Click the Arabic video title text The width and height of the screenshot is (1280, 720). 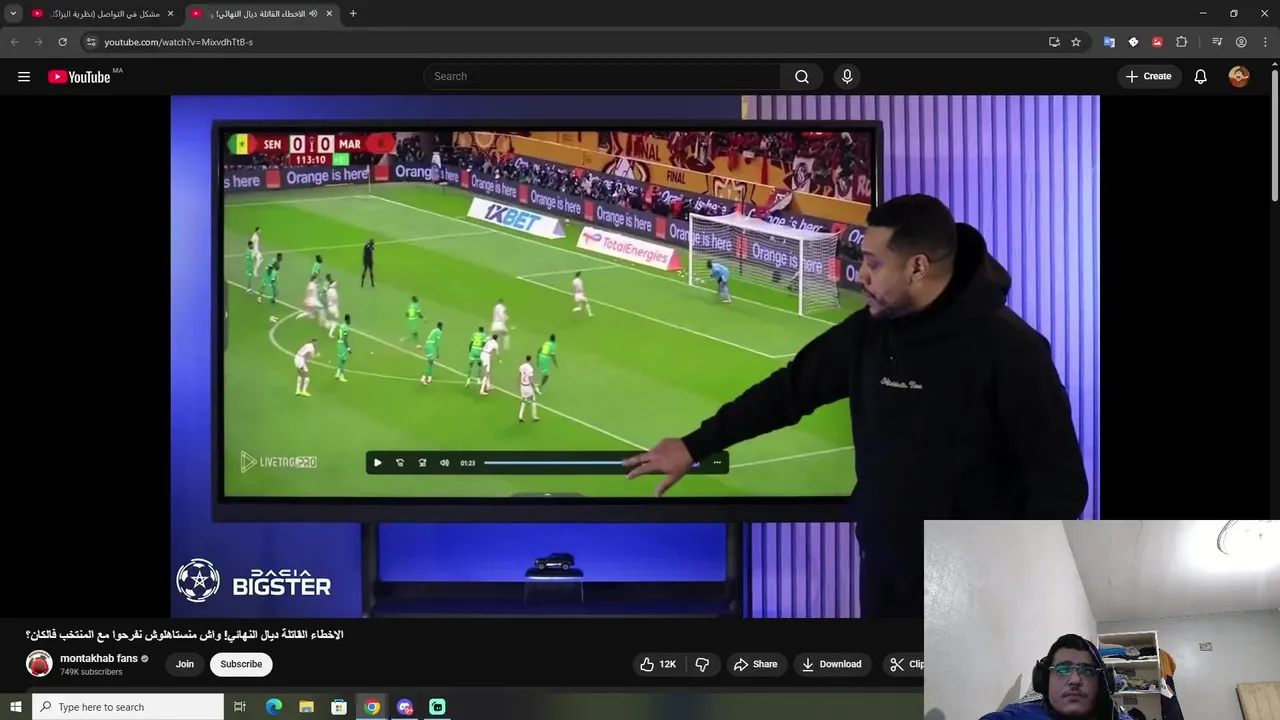(x=184, y=635)
